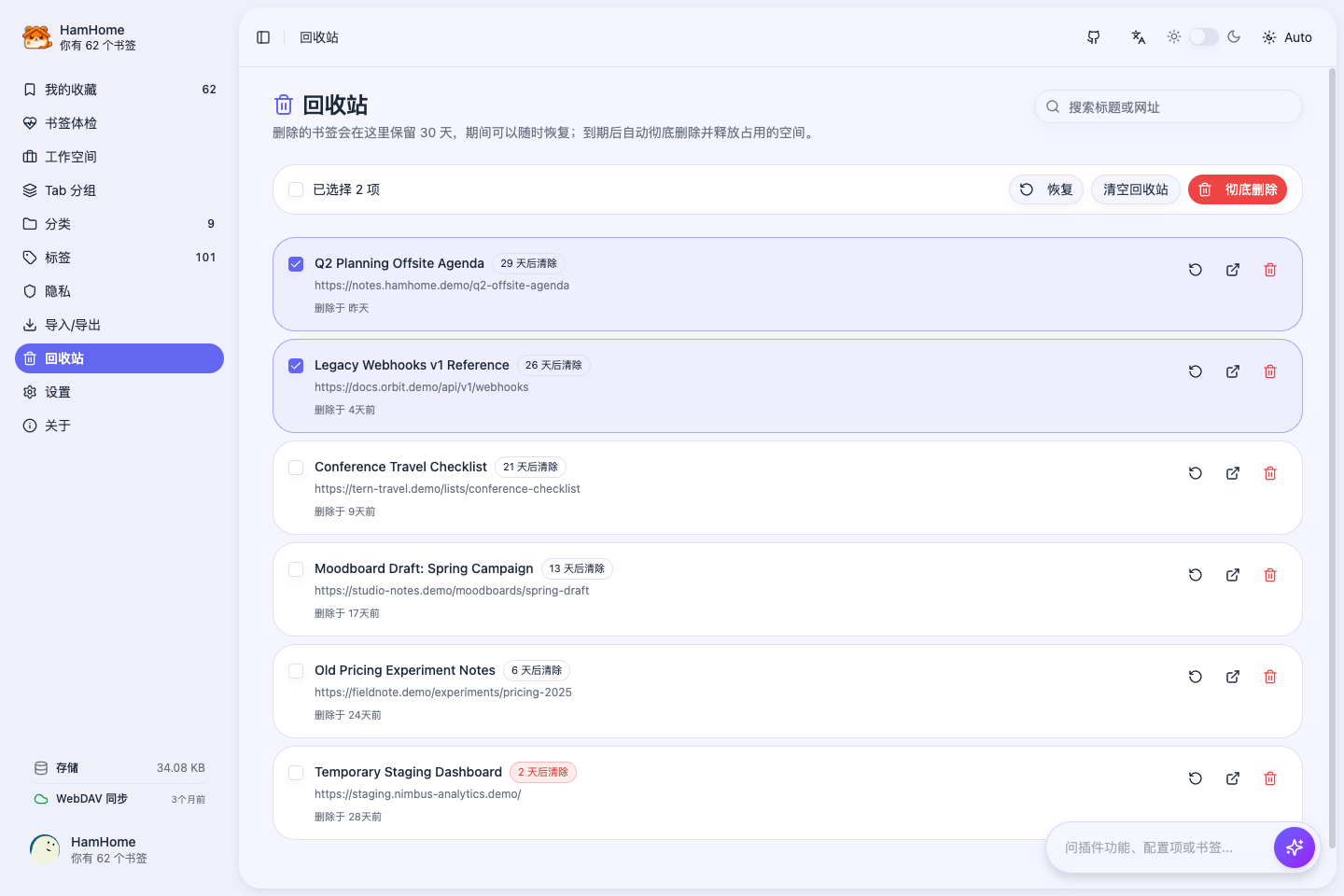Restore the Q2 Planning Offsite Agenda bookmark
Image resolution: width=1344 pixels, height=896 pixels.
[x=1196, y=270]
